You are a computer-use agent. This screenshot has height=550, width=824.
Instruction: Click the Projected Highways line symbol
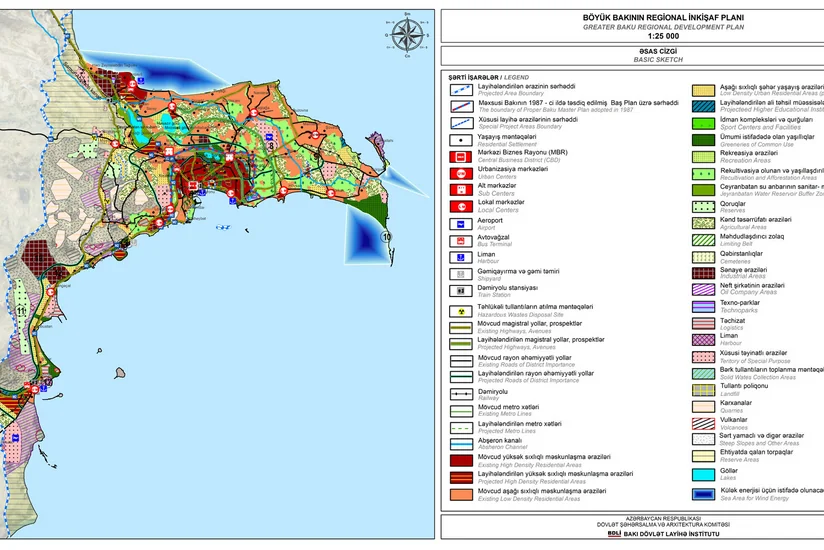click(x=461, y=344)
